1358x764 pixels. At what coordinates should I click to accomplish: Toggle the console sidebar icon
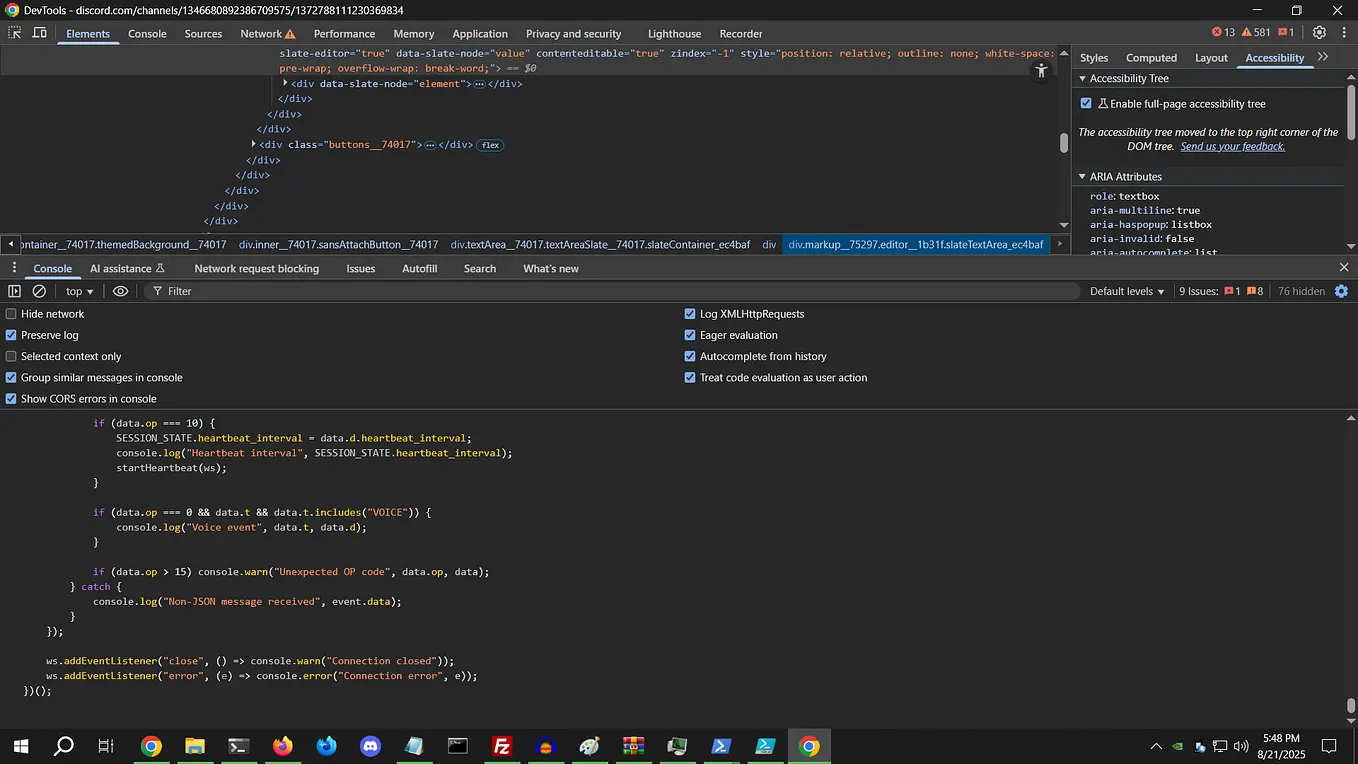[14, 291]
